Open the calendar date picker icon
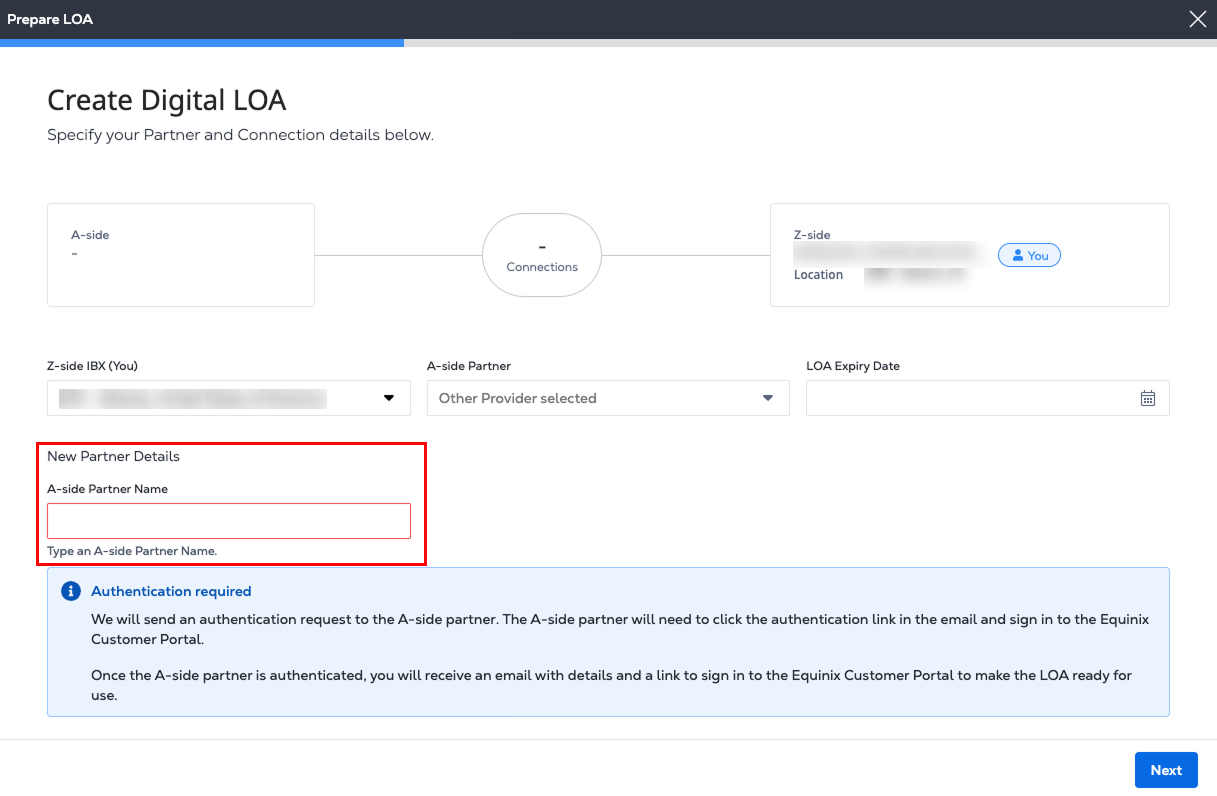Image resolution: width=1217 pixels, height=796 pixels. (1147, 398)
